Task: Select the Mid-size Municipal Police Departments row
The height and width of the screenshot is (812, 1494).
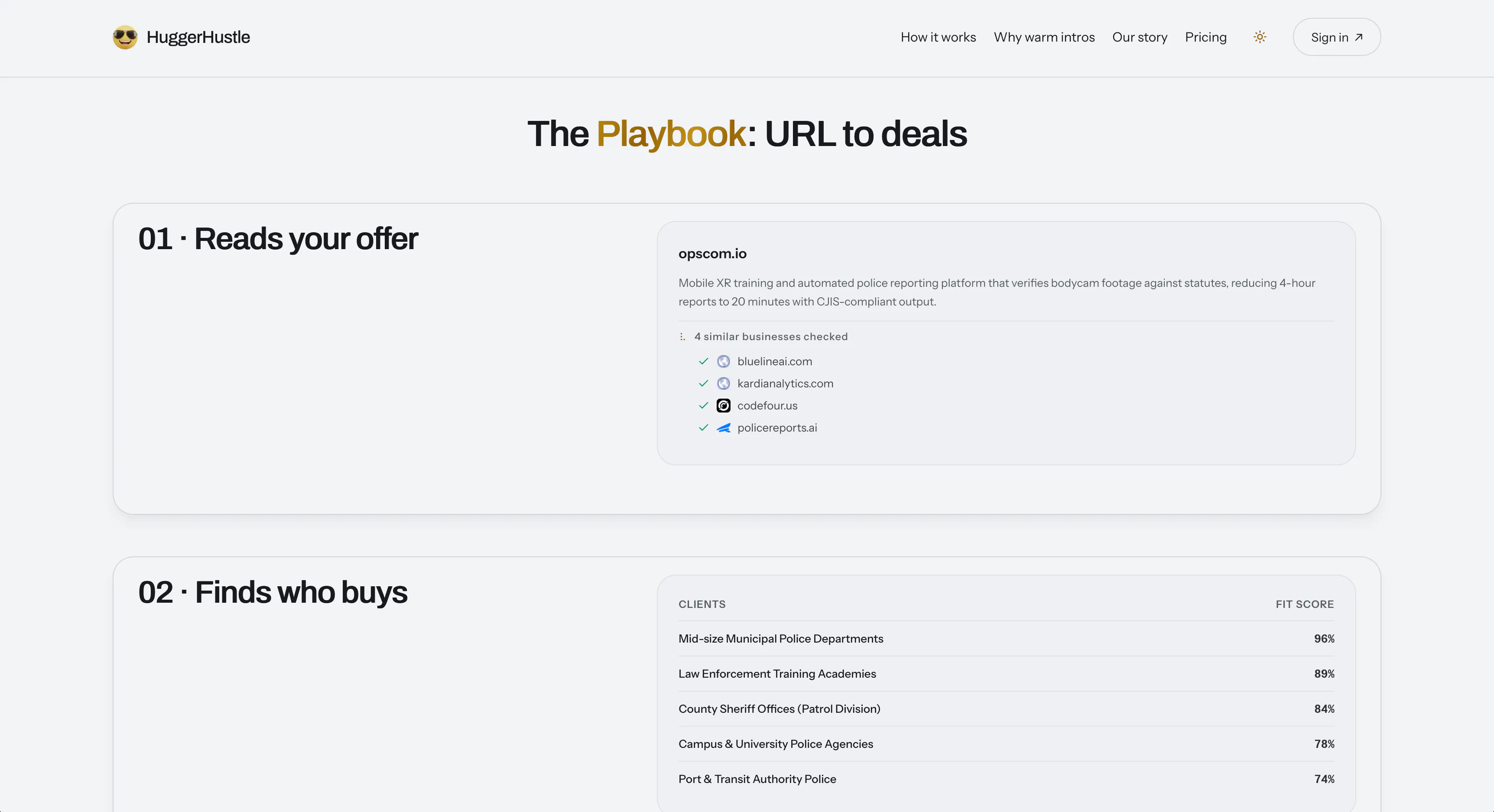Action: [1006, 639]
